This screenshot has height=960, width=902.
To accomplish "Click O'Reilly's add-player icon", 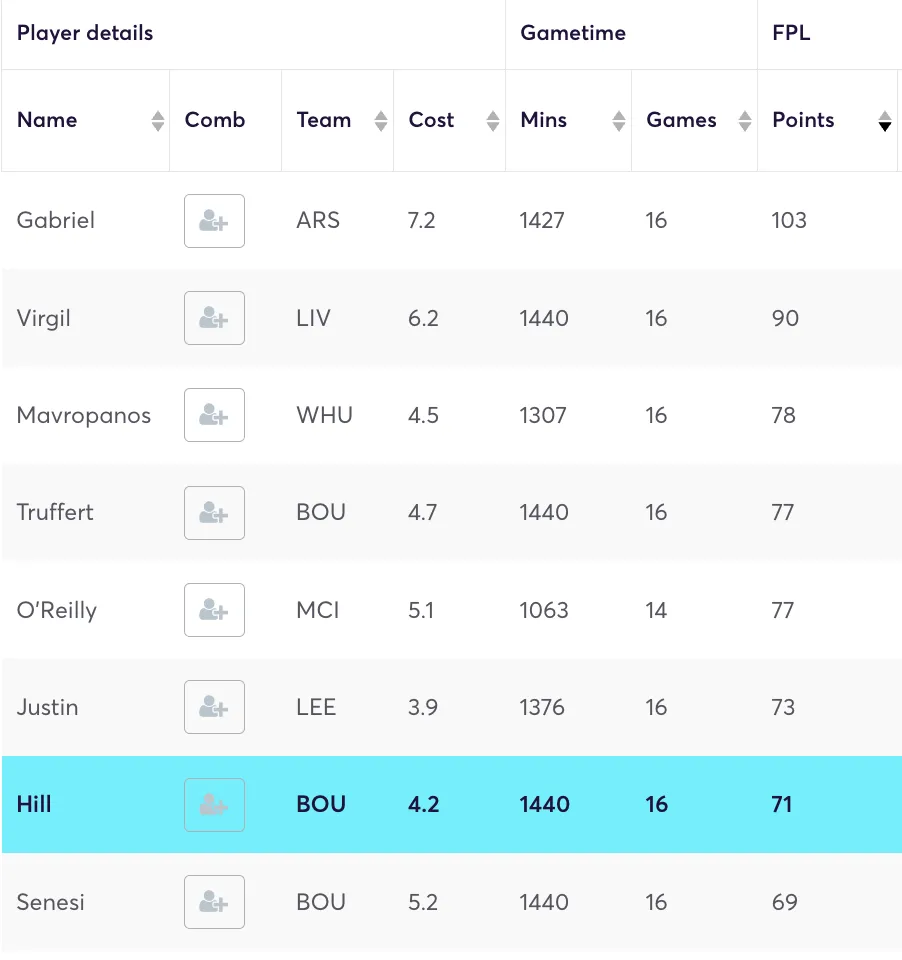I will (x=214, y=610).
